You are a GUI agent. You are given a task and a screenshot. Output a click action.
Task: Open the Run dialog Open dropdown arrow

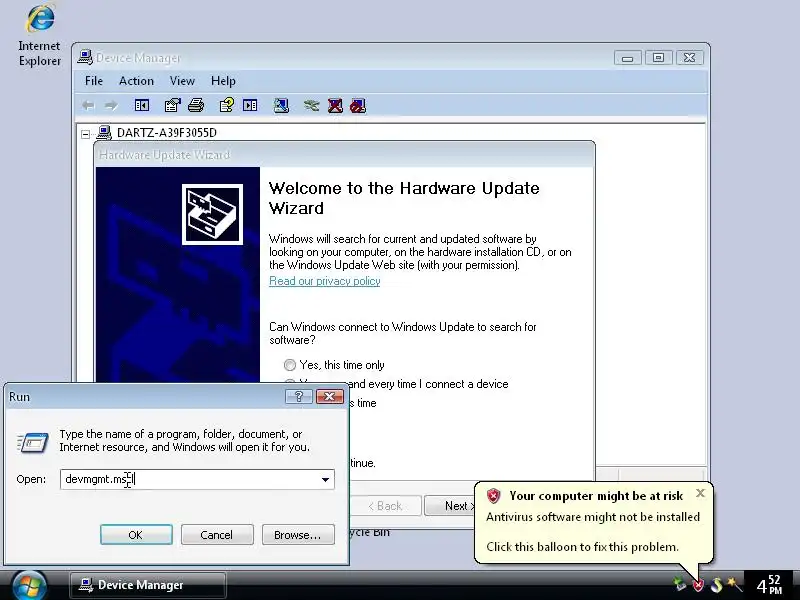325,479
